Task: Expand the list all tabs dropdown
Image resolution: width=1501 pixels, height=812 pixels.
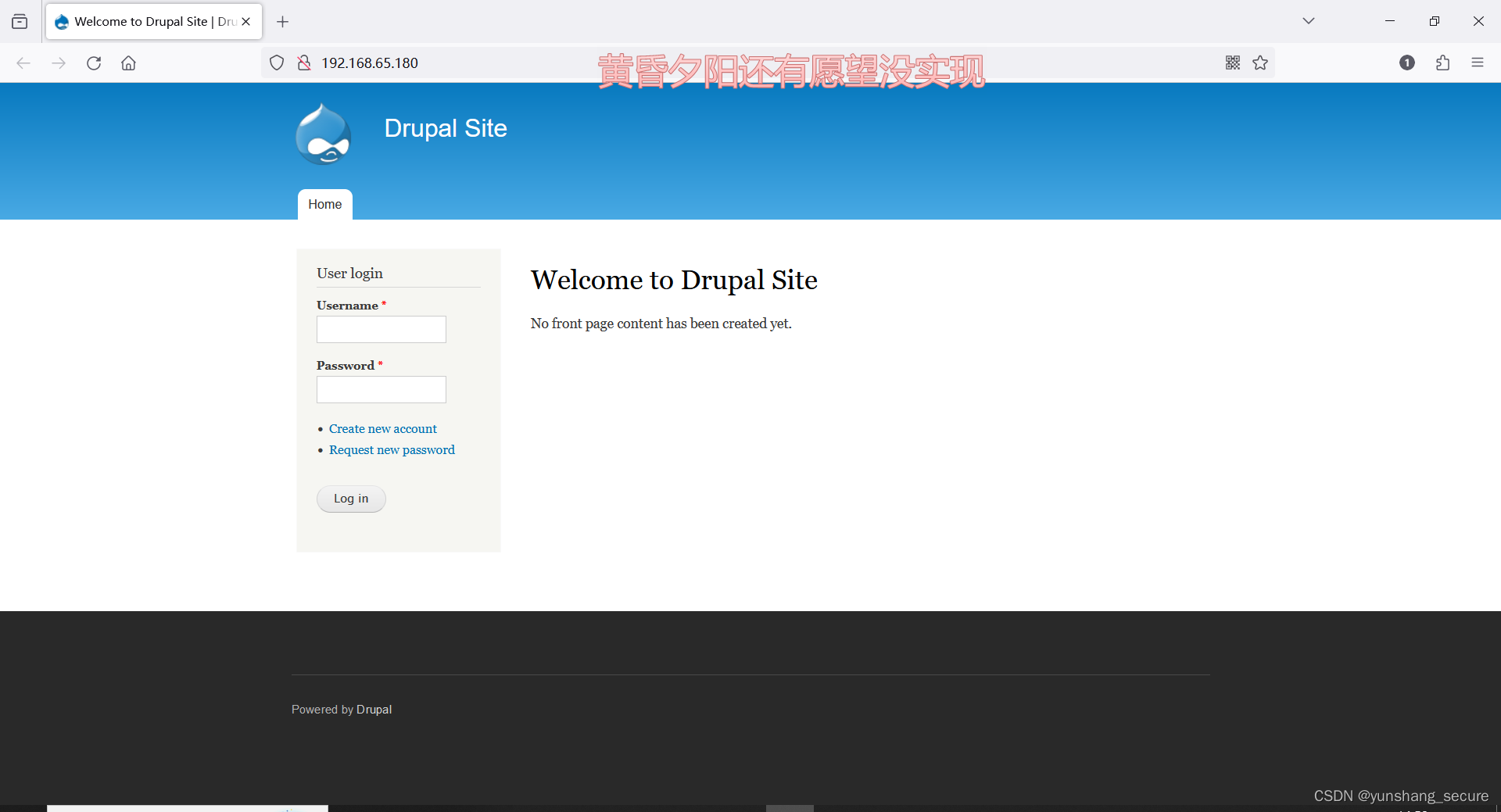Action: click(1309, 21)
